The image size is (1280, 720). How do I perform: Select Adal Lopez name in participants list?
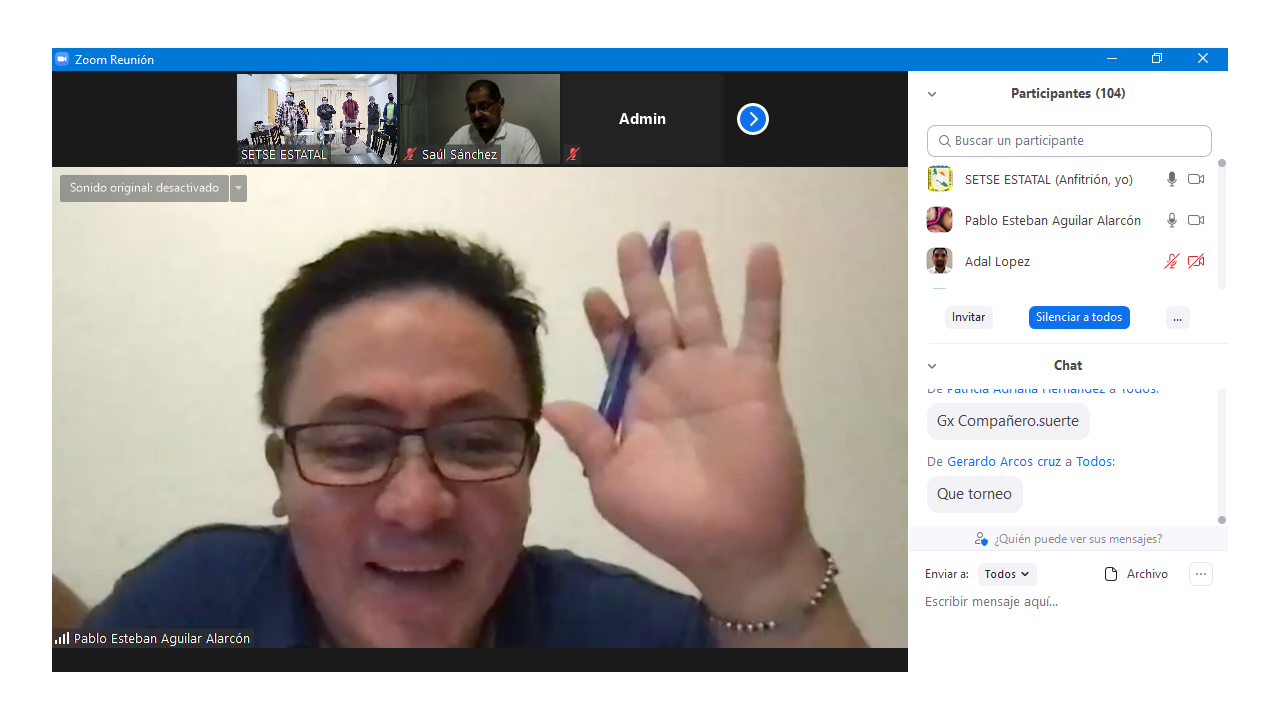click(x=997, y=261)
